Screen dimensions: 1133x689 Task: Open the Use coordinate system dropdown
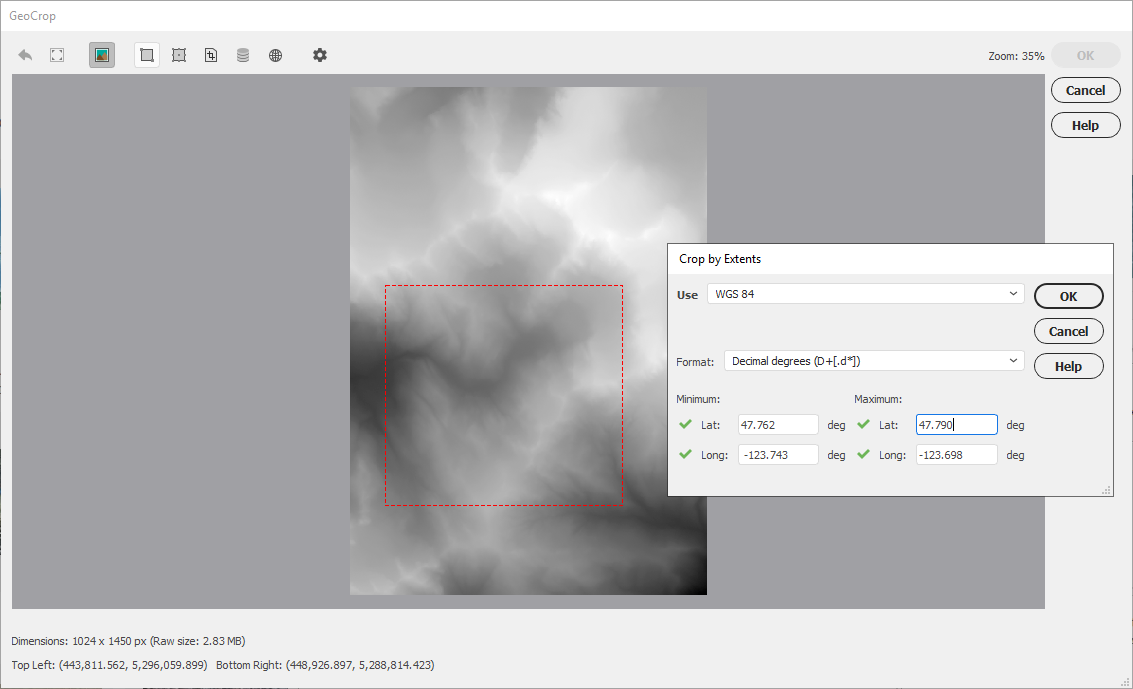click(x=866, y=294)
